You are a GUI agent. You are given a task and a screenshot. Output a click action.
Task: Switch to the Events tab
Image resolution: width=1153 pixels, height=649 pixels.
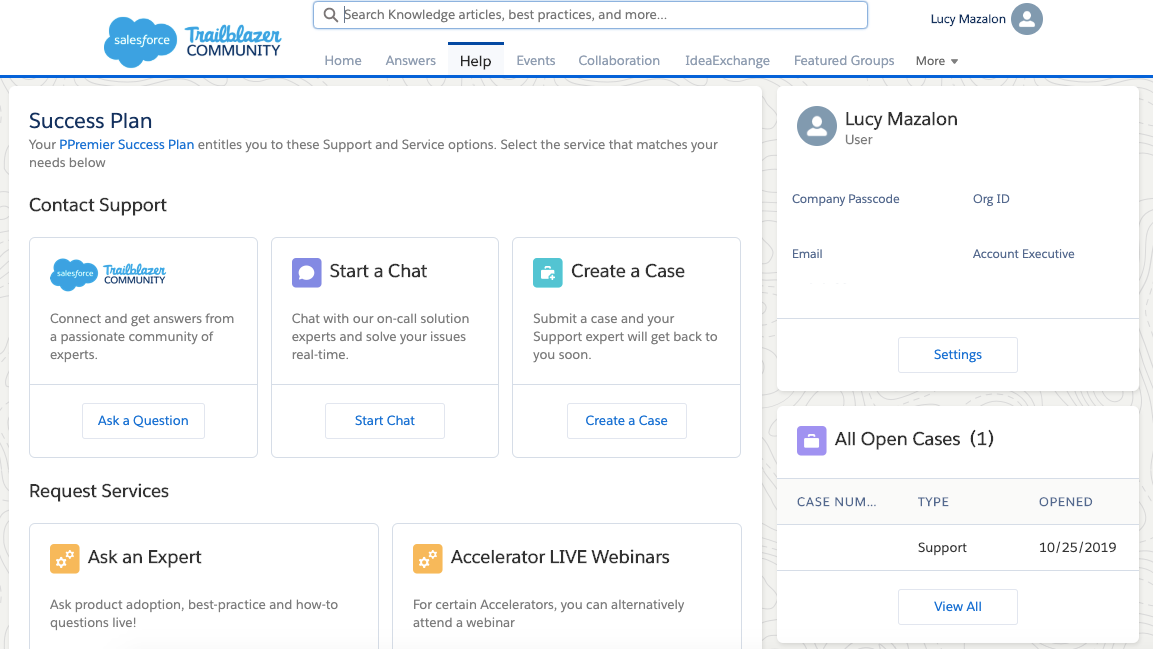click(535, 61)
